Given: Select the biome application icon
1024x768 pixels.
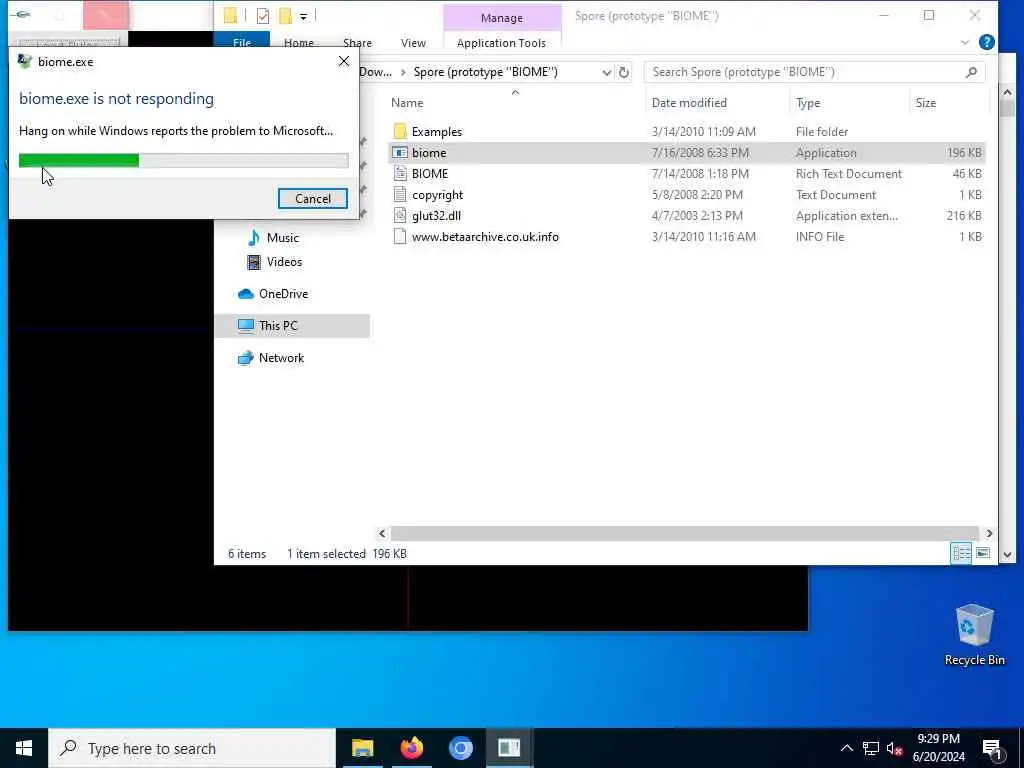Looking at the screenshot, I should [400, 153].
